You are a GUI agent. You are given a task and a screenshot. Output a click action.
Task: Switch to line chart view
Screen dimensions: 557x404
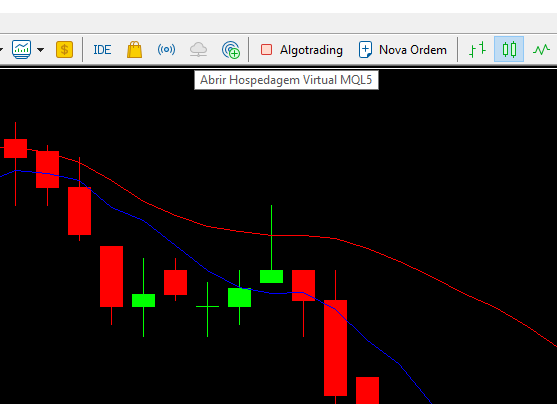(541, 49)
